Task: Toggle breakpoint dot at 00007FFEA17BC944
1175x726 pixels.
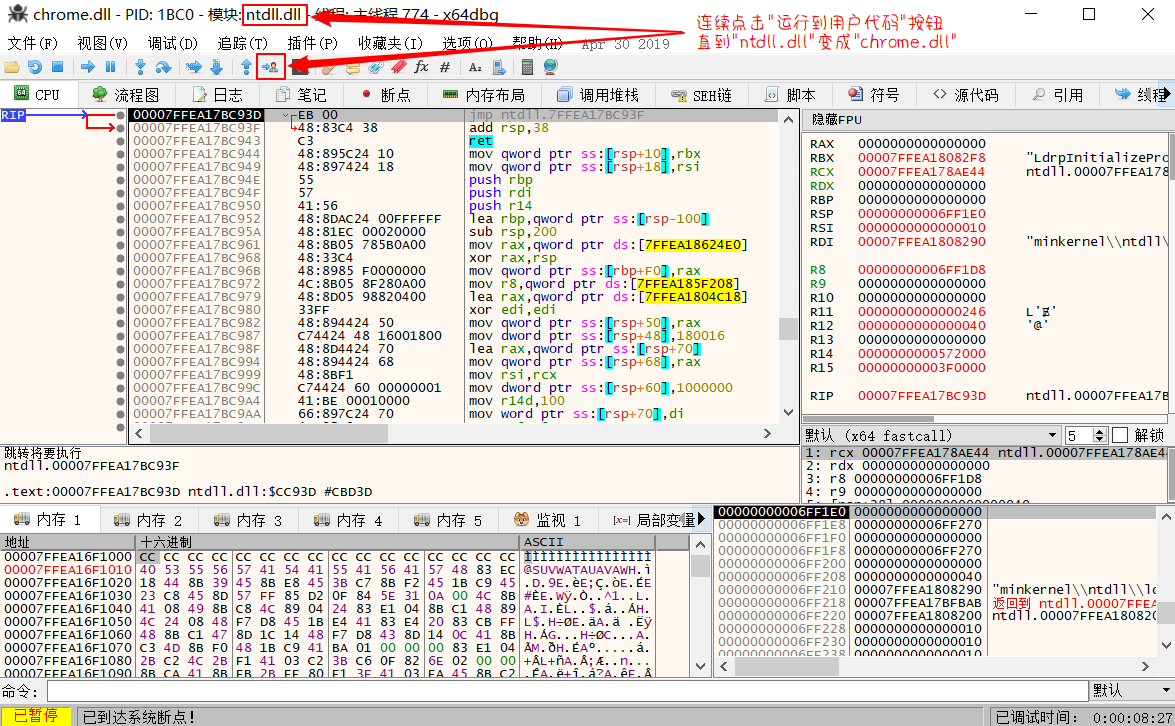Action: click(x=121, y=154)
